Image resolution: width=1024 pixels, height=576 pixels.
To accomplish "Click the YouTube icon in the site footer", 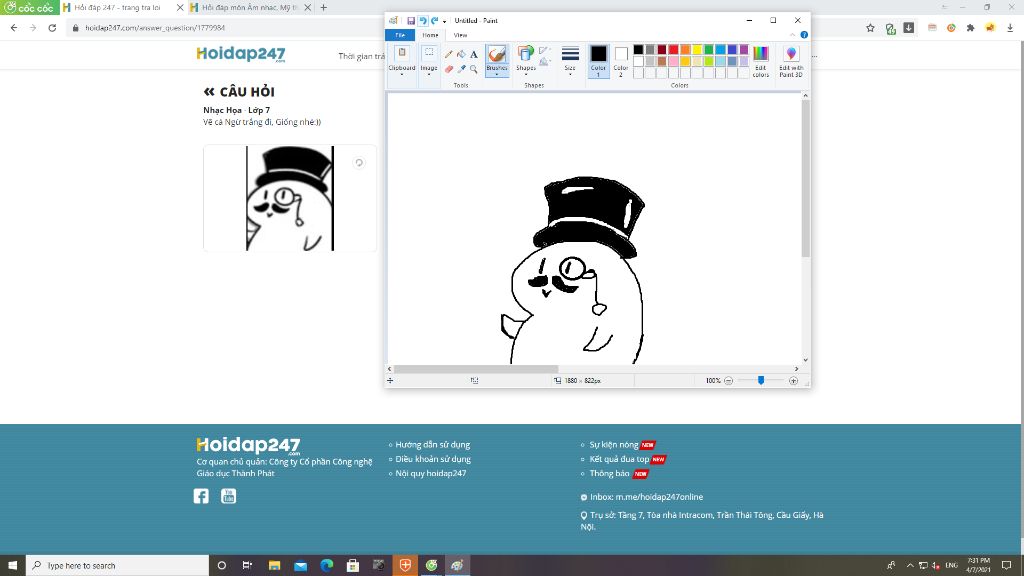I will 229,496.
